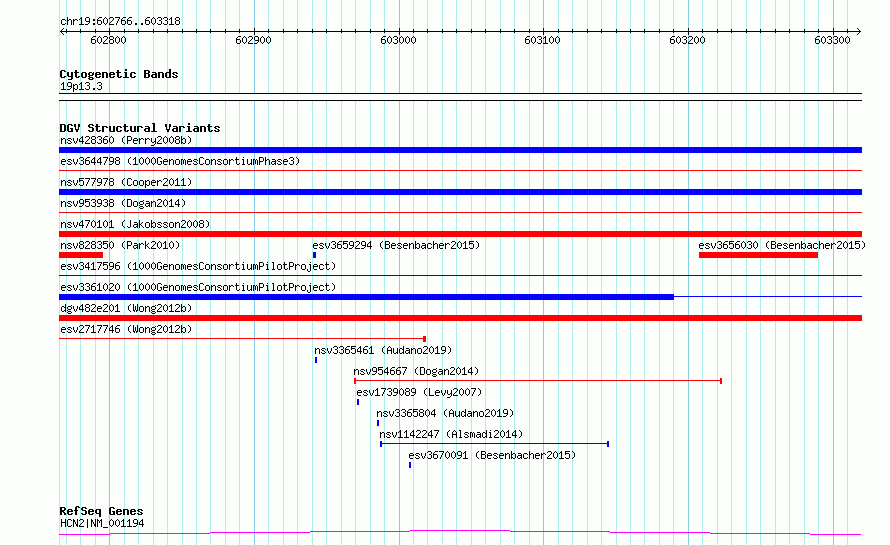Click the blue bar under nsv577978

click(x=460, y=192)
